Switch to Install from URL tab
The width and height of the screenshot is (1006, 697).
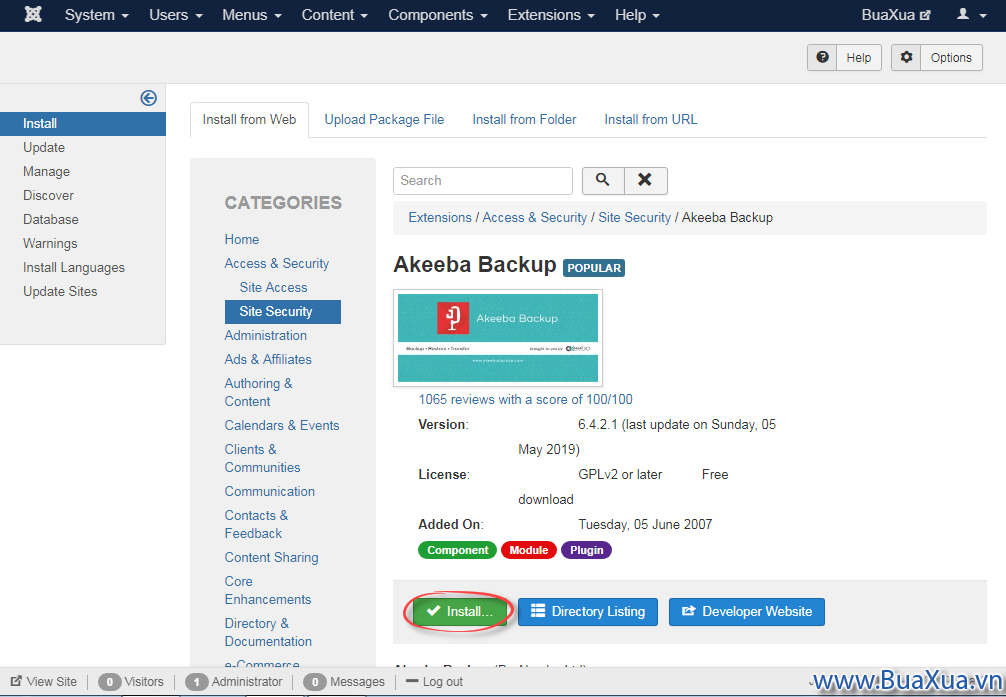[651, 119]
